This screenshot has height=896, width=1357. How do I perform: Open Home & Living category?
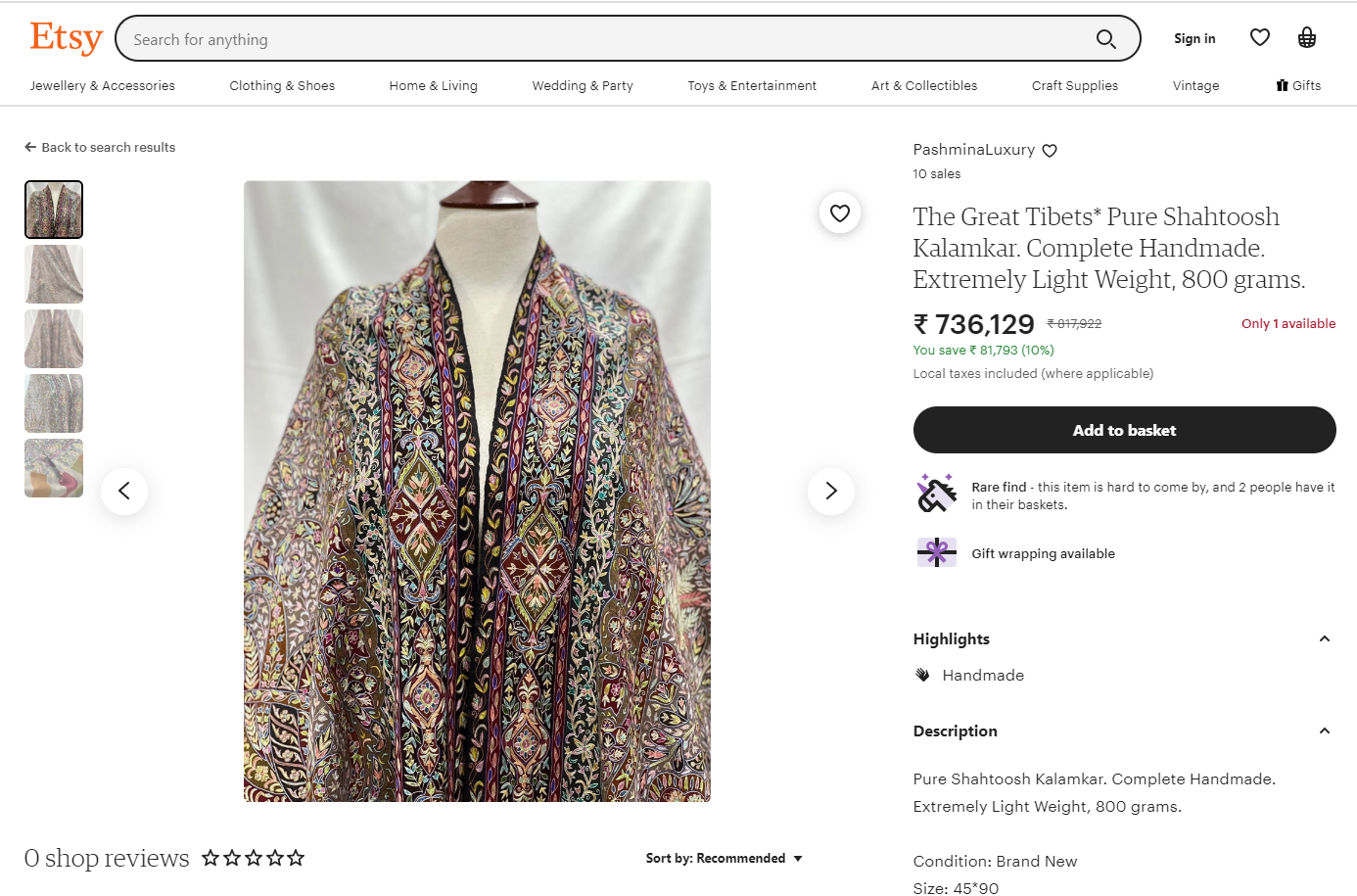(x=433, y=86)
